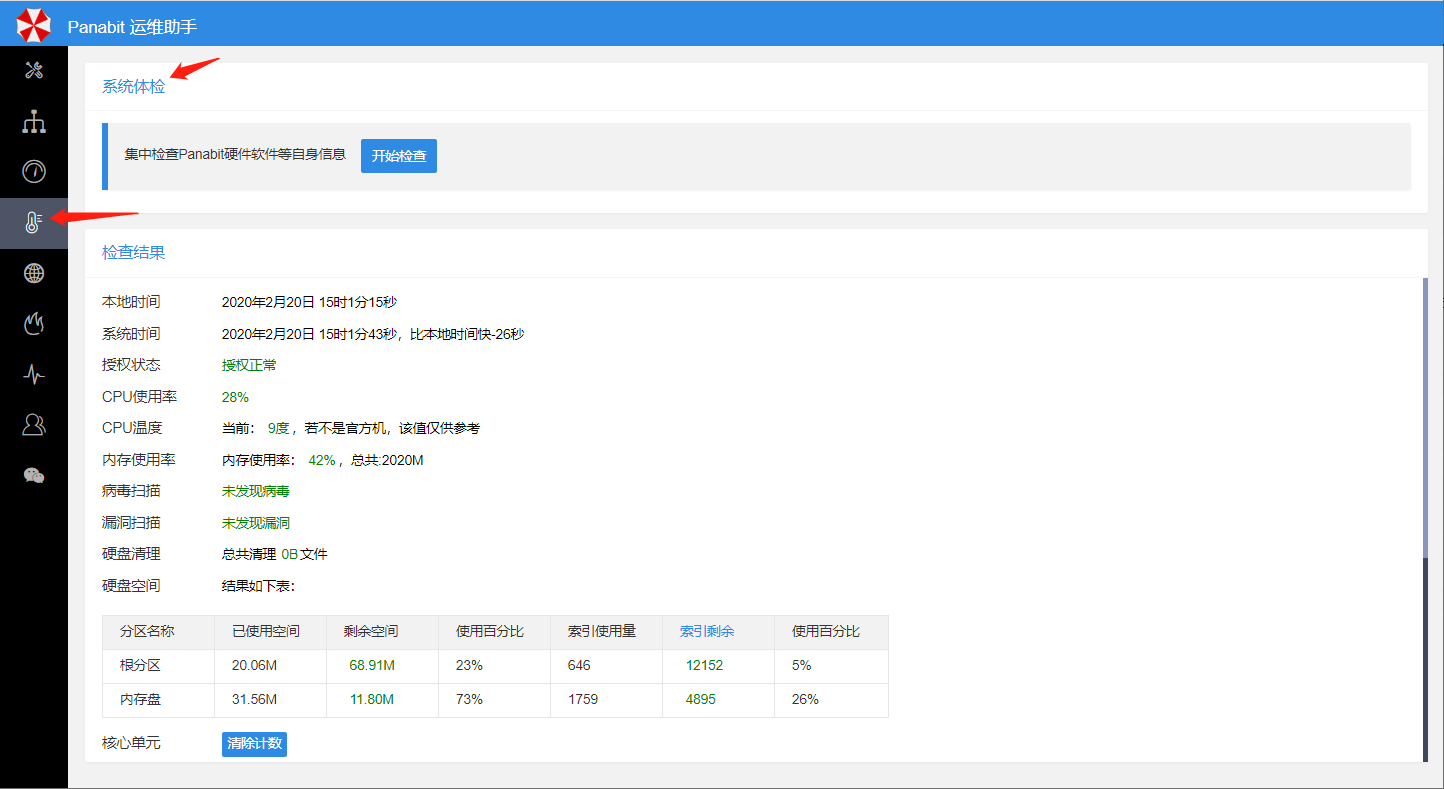Click the 检查结果 section heading

coord(133,253)
